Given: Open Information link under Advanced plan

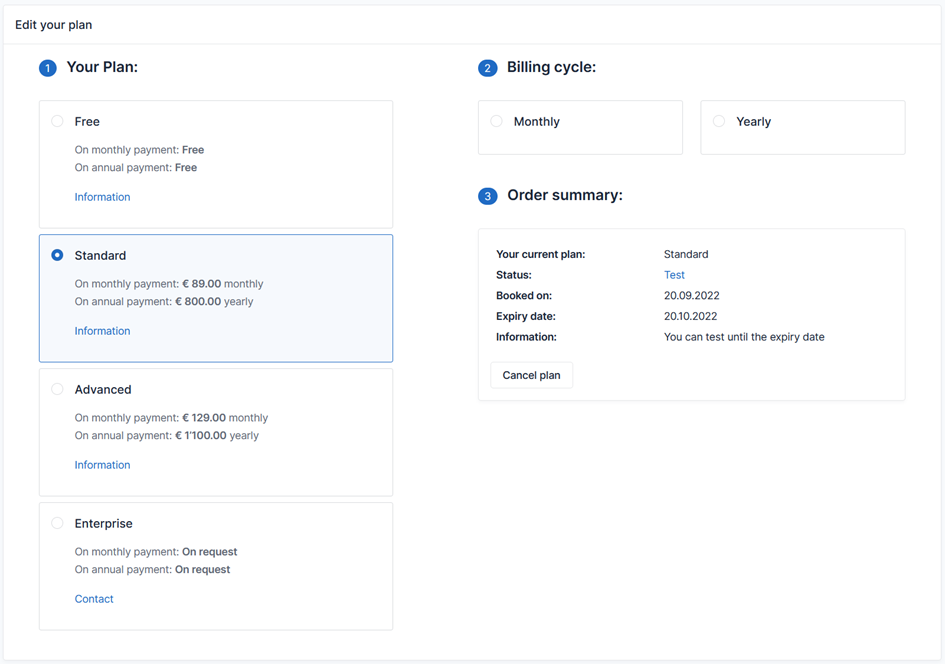Looking at the screenshot, I should coord(102,465).
